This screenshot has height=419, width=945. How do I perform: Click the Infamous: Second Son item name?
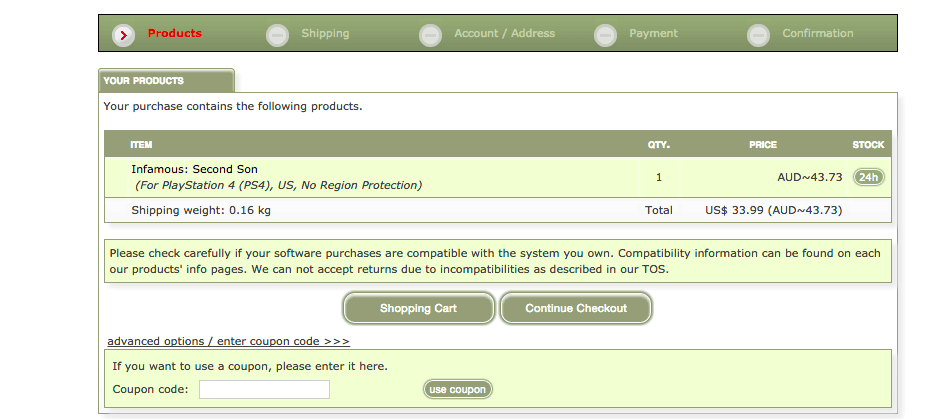(194, 169)
